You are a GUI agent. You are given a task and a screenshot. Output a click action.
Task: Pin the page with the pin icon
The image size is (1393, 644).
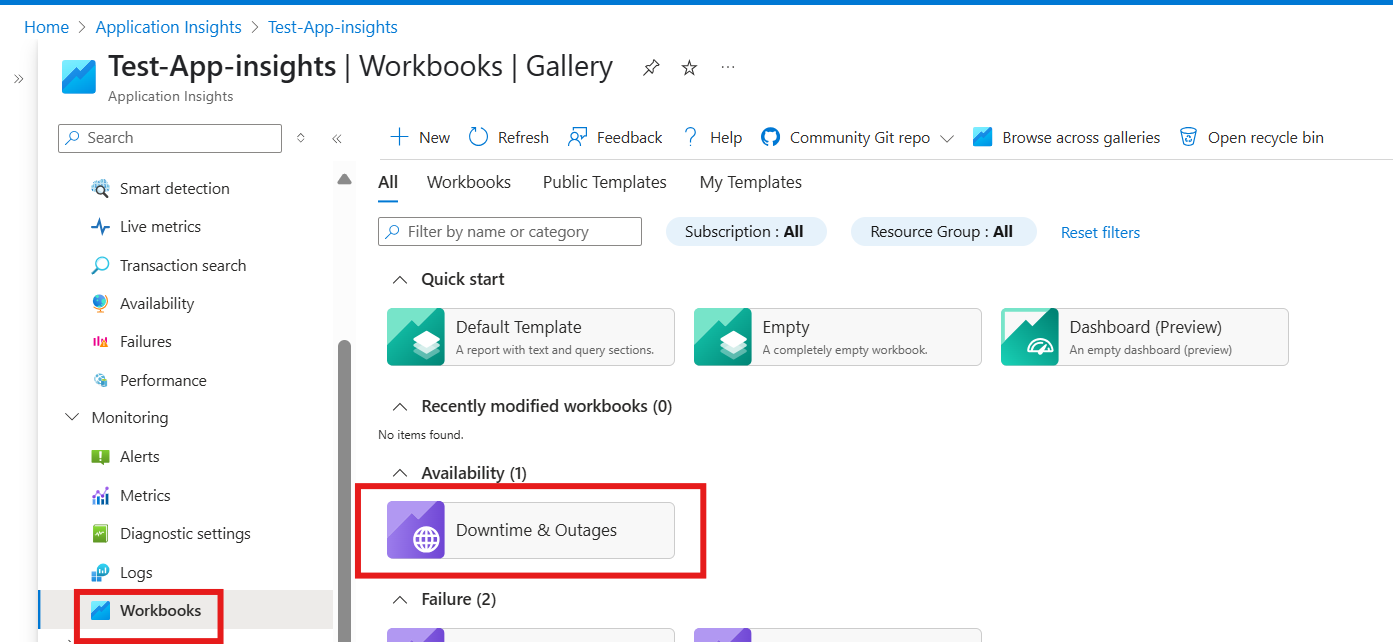point(651,68)
